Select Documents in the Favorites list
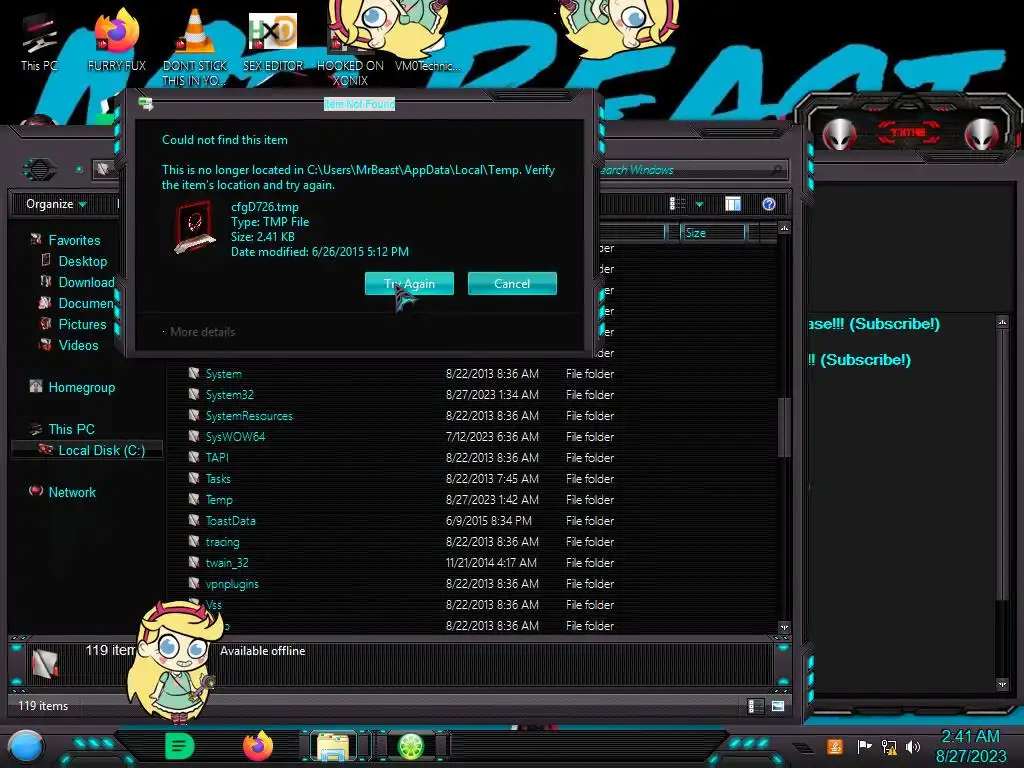Image resolution: width=1024 pixels, height=768 pixels. (x=86, y=303)
